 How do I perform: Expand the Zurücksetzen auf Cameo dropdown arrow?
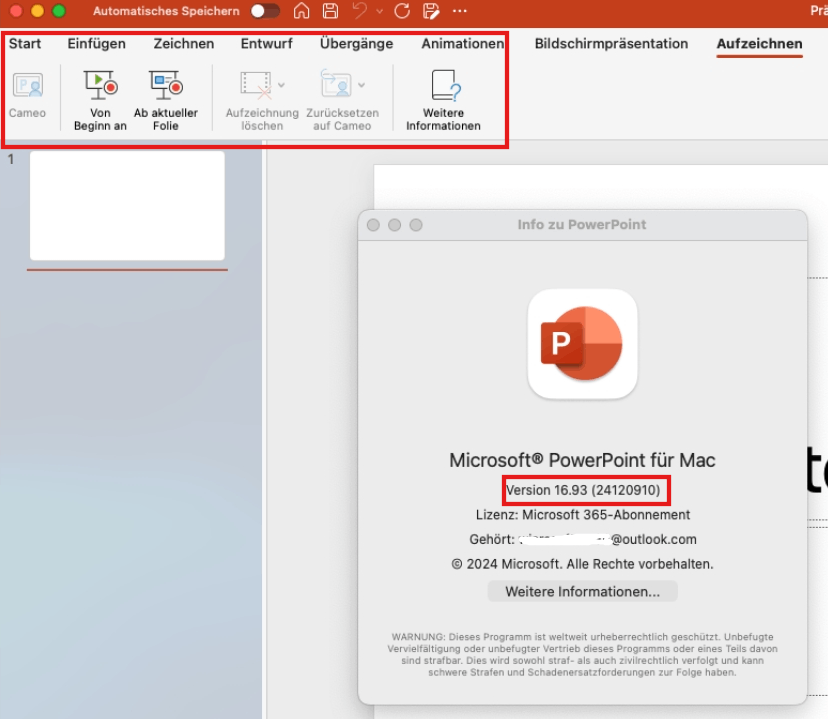[362, 85]
